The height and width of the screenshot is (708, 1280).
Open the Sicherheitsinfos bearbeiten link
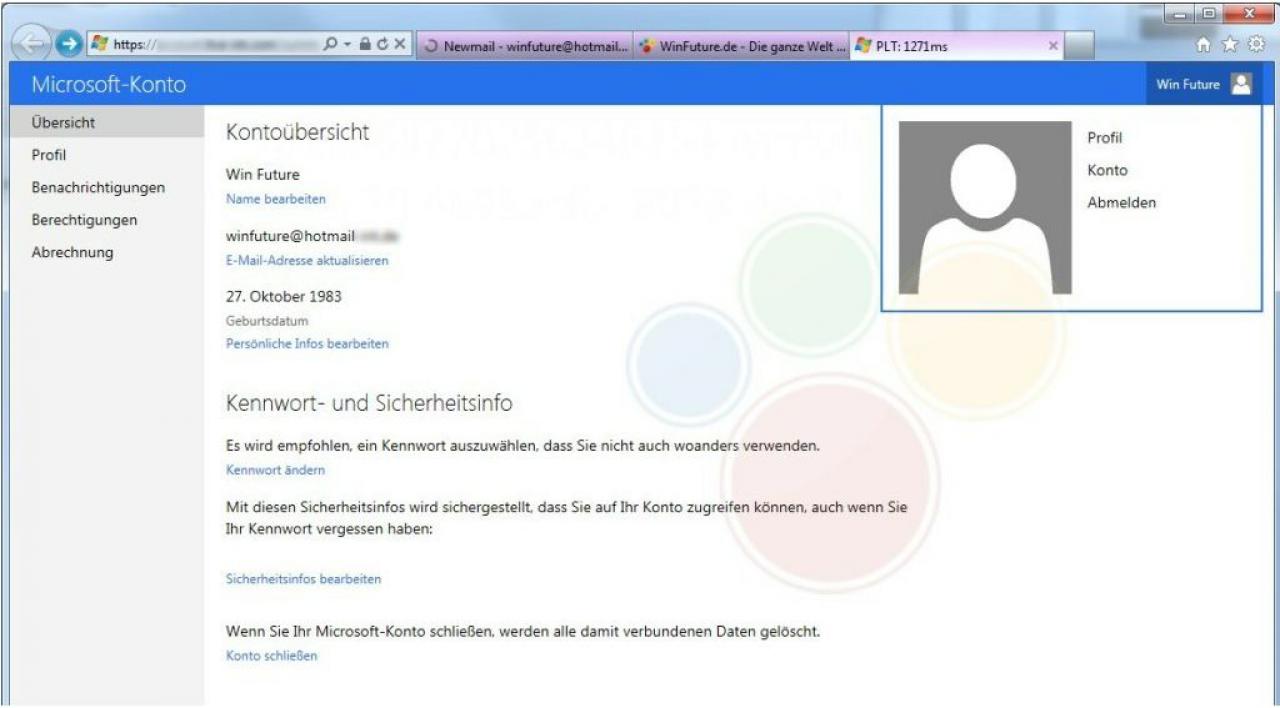tap(303, 578)
